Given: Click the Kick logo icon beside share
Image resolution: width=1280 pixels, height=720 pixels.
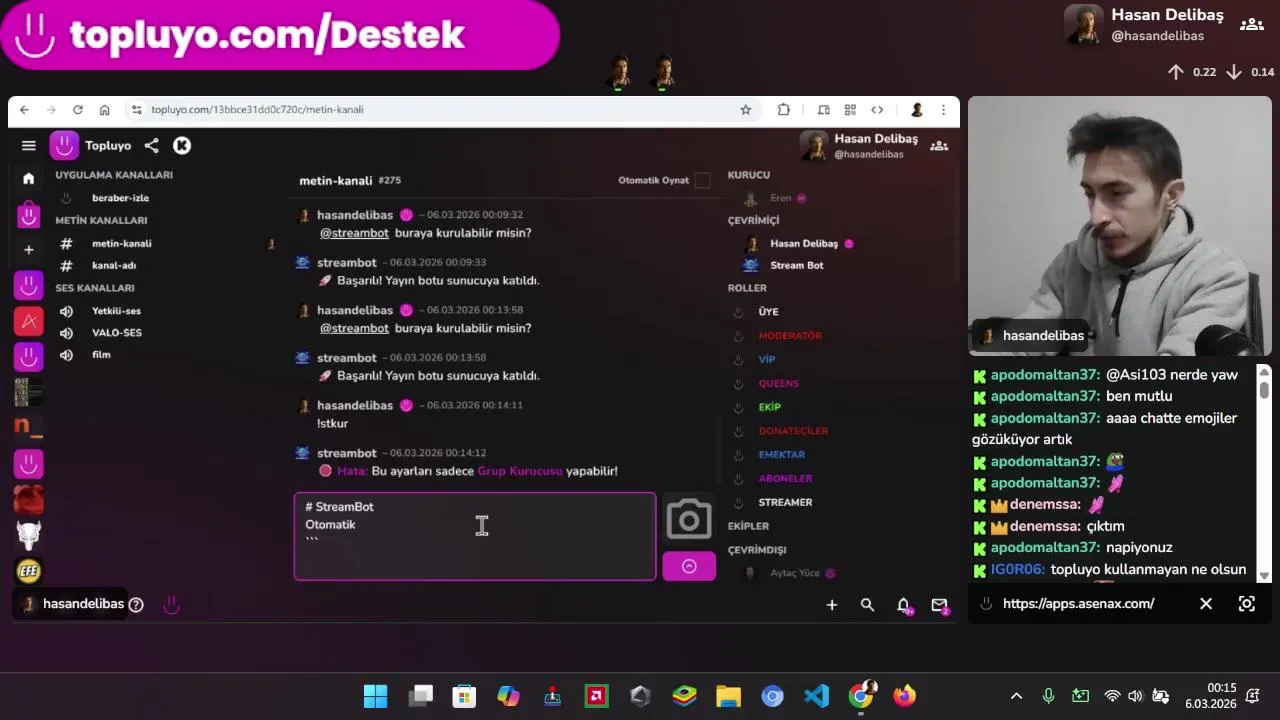Looking at the screenshot, I should coord(182,146).
